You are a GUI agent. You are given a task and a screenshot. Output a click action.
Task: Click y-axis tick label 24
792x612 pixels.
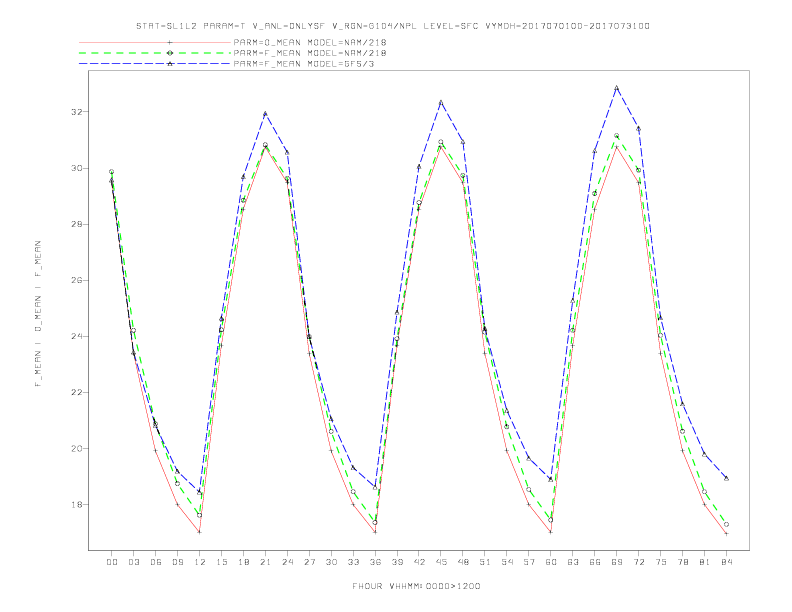click(x=76, y=336)
